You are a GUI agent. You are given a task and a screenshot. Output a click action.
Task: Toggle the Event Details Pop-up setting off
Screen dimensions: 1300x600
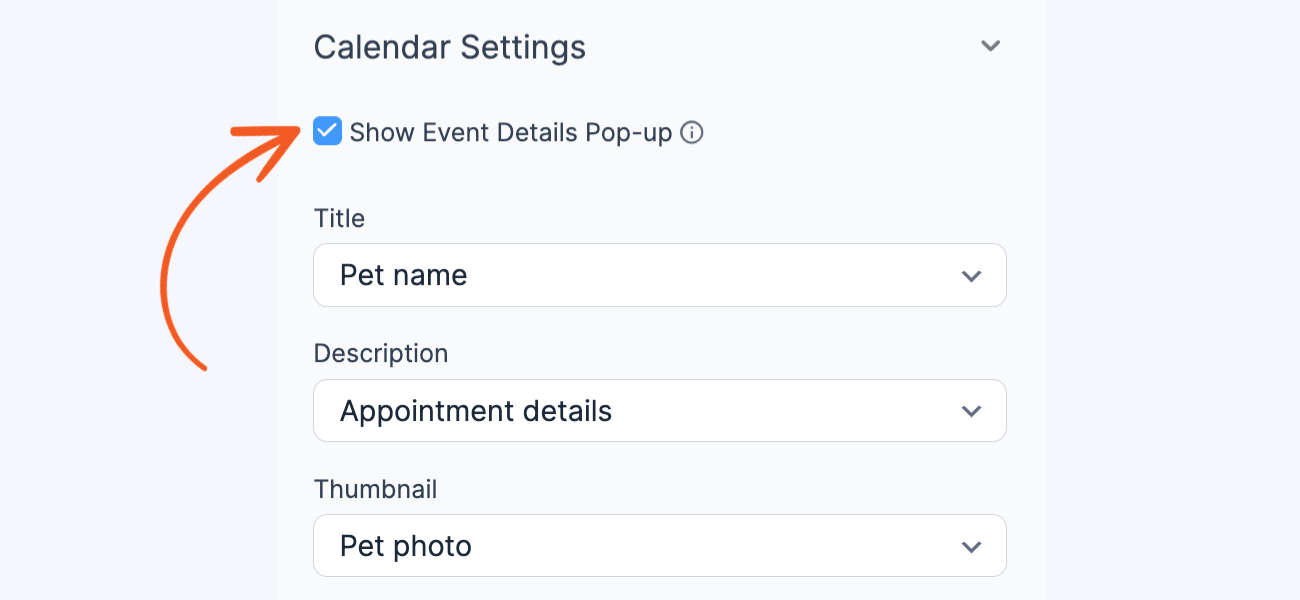click(x=327, y=131)
